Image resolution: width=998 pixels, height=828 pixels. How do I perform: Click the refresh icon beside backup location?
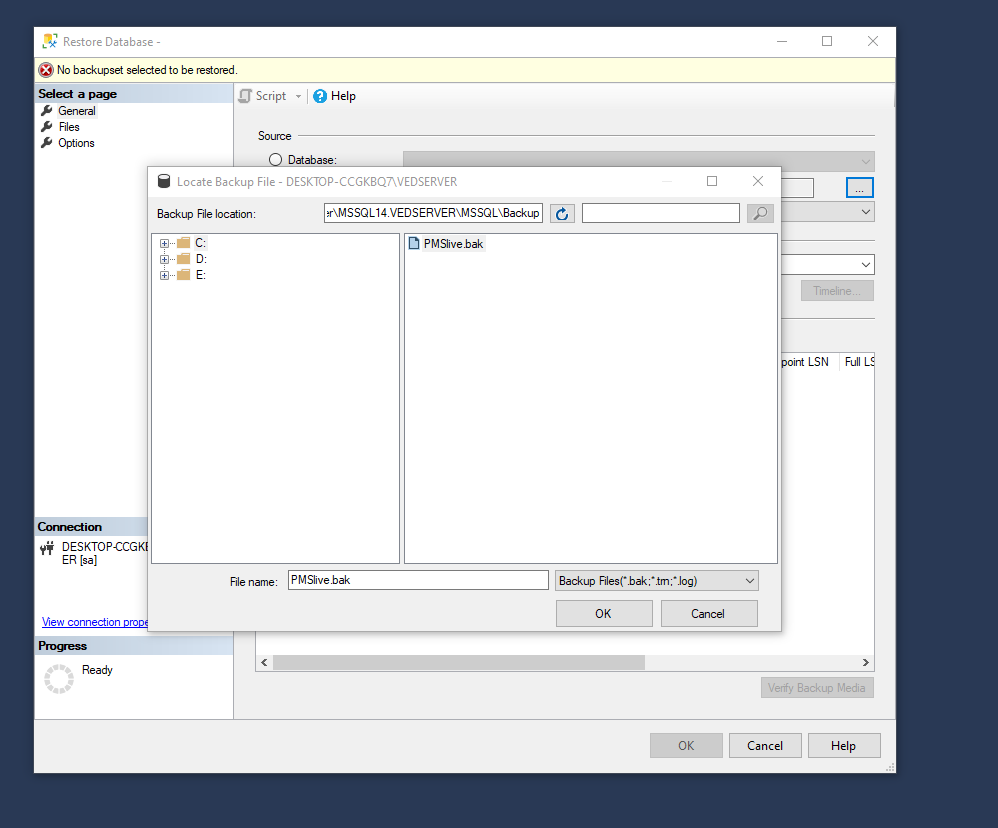[562, 213]
